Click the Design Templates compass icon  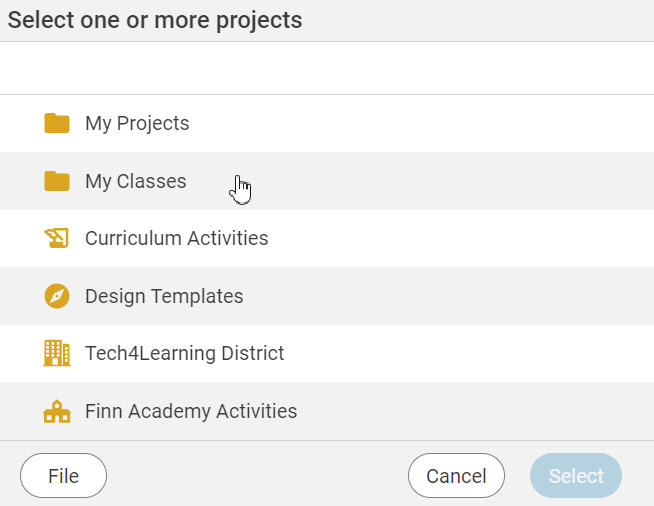coord(57,296)
